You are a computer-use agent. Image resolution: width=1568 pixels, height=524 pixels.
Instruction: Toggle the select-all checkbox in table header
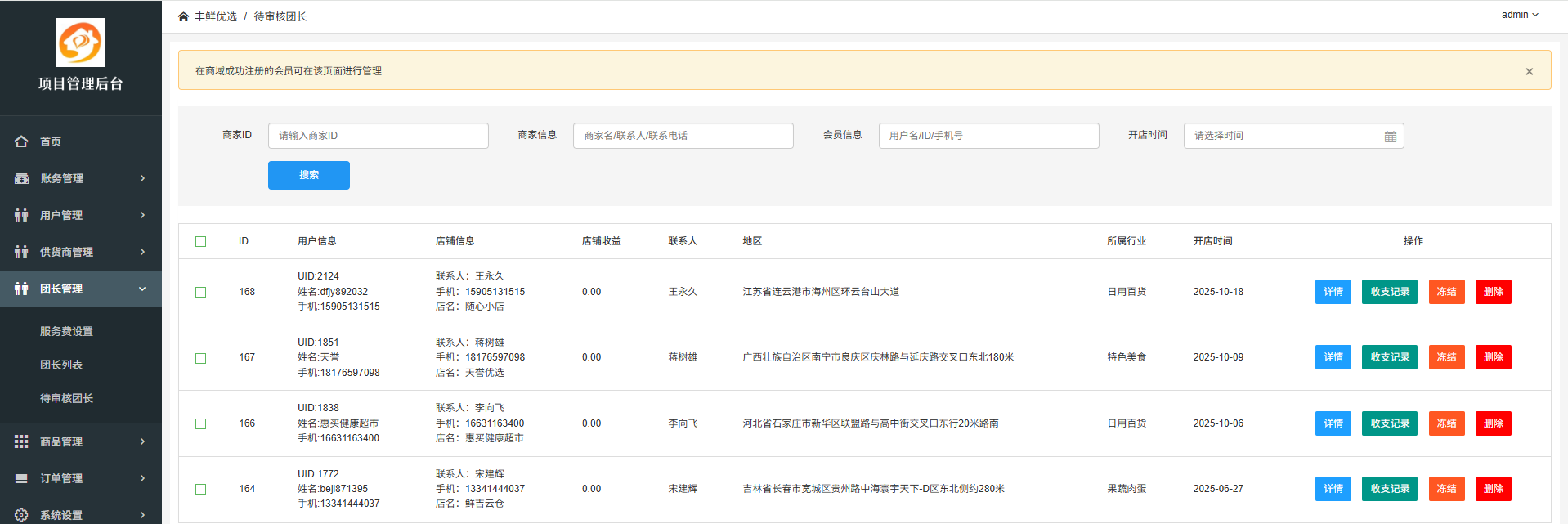tap(200, 241)
